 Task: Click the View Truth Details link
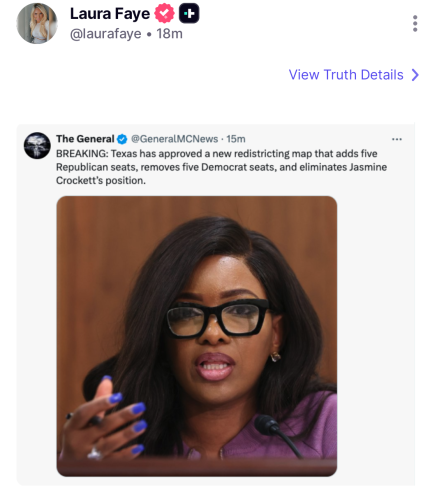point(346,75)
